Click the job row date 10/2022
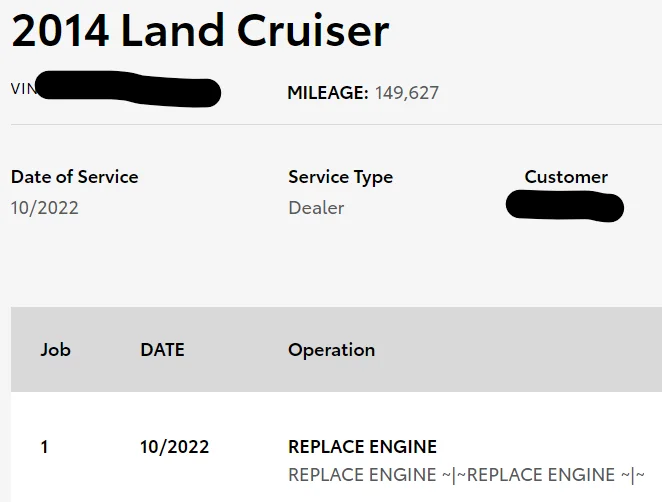The image size is (662, 502). tap(174, 447)
